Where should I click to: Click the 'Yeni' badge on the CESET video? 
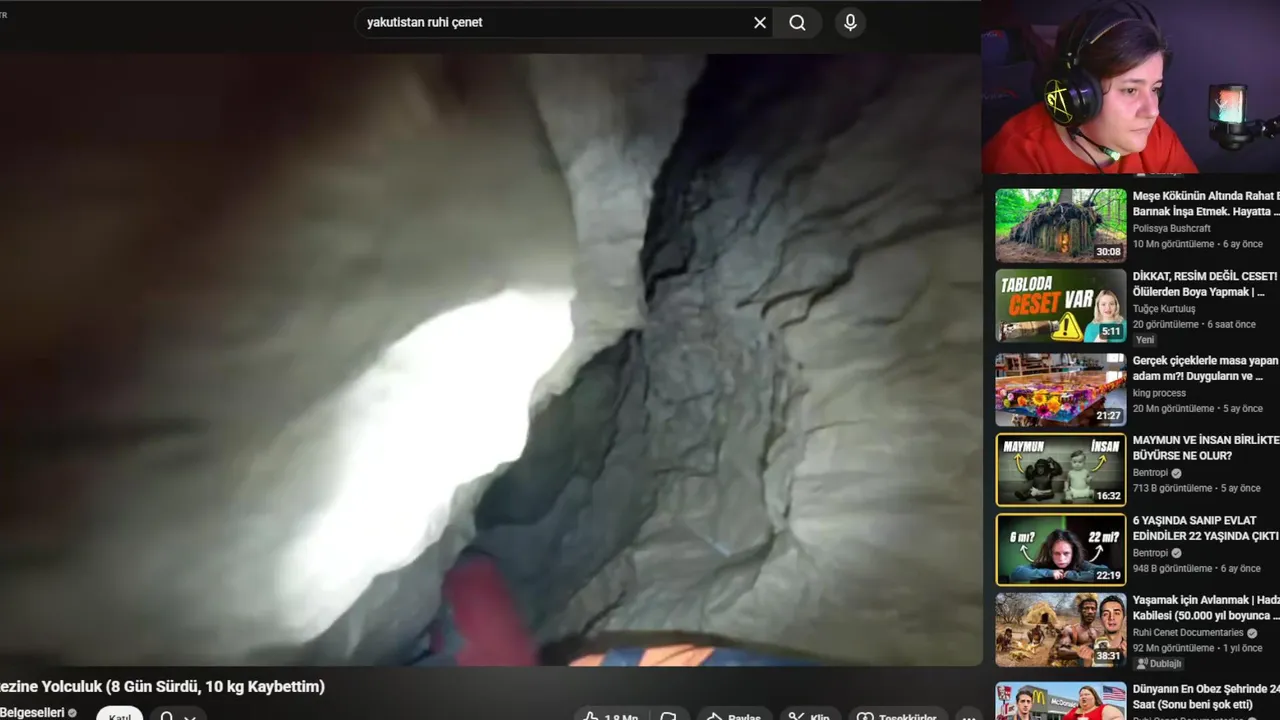(1145, 340)
